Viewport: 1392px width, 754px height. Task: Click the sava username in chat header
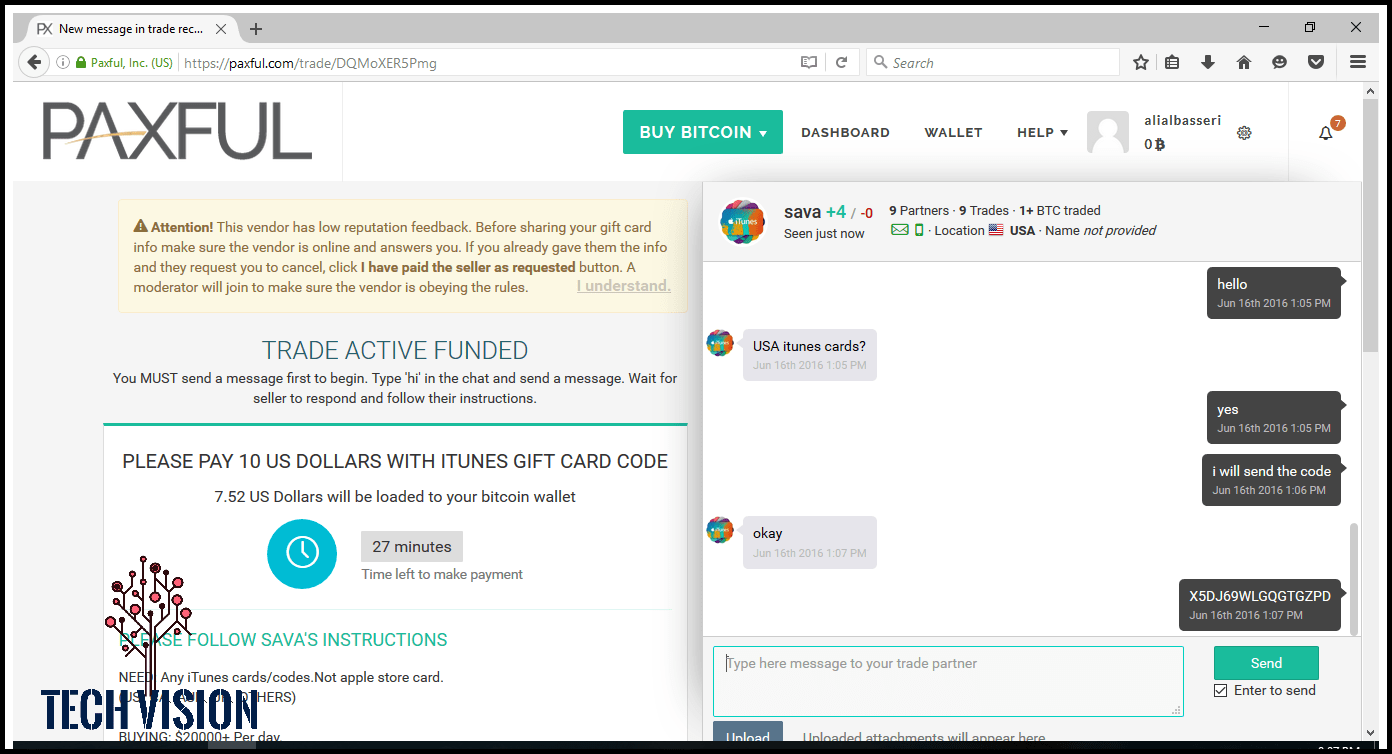[803, 211]
